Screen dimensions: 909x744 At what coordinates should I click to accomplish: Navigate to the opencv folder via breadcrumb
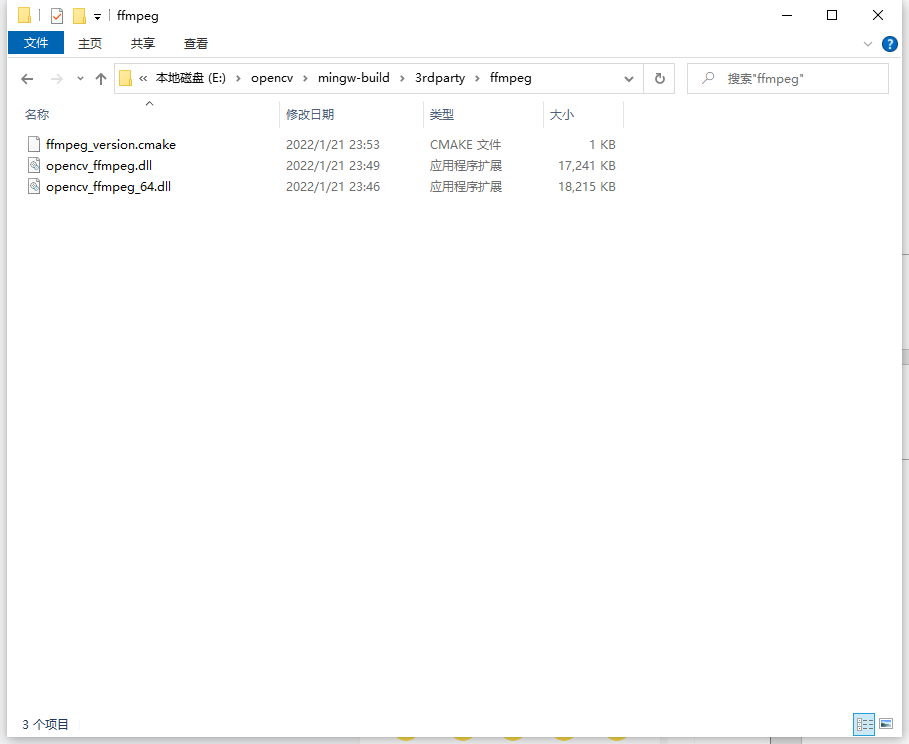[x=270, y=77]
